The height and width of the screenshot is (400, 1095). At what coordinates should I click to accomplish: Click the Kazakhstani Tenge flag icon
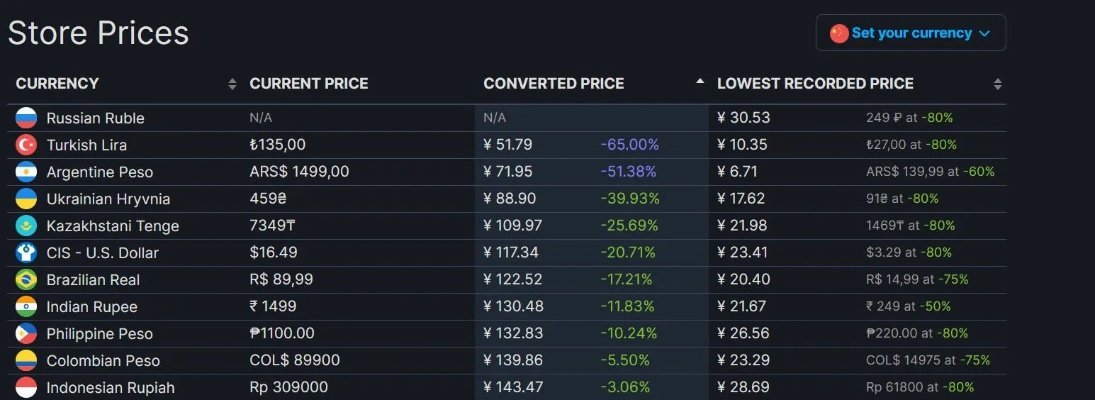click(x=26, y=226)
